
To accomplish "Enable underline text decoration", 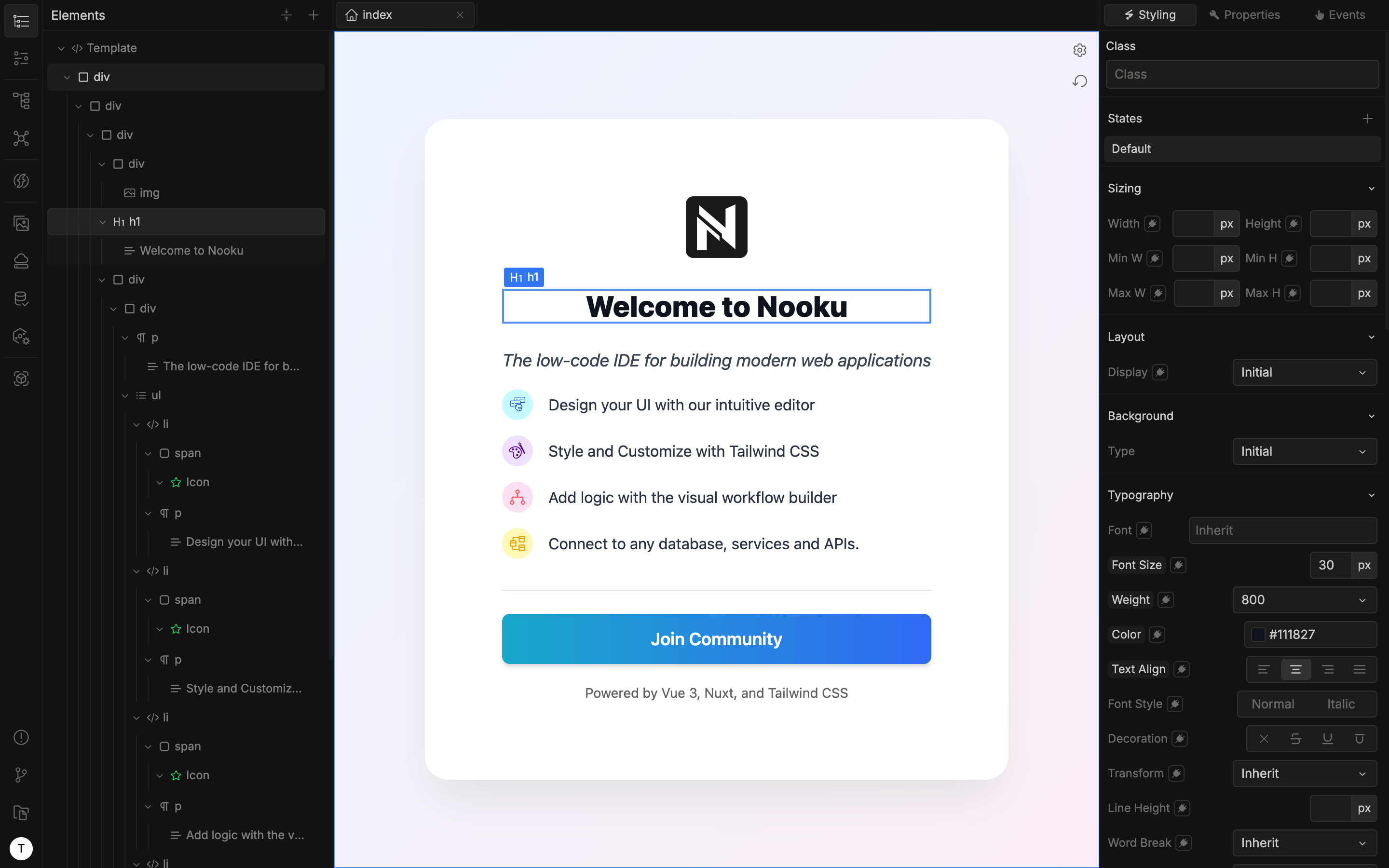I will [x=1327, y=739].
